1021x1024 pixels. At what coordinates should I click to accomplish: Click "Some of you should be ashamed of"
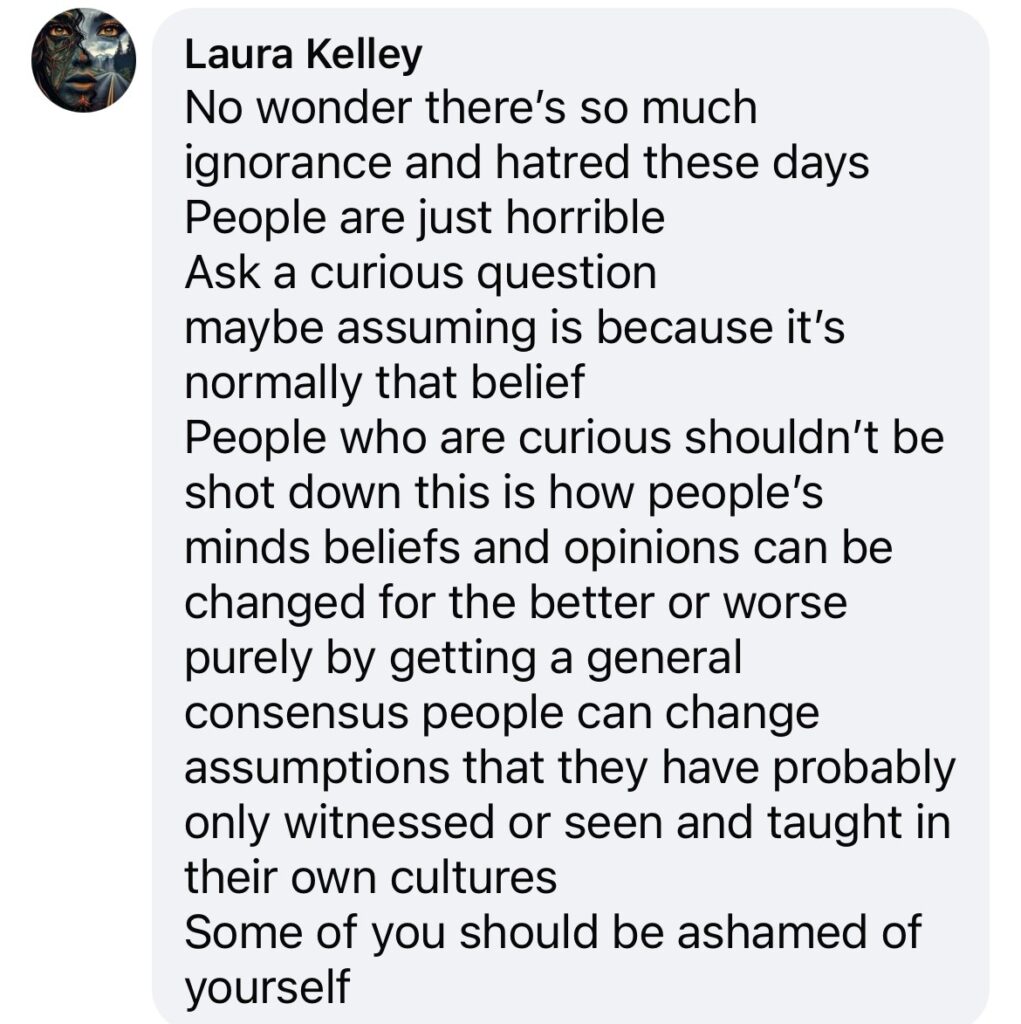(552, 933)
